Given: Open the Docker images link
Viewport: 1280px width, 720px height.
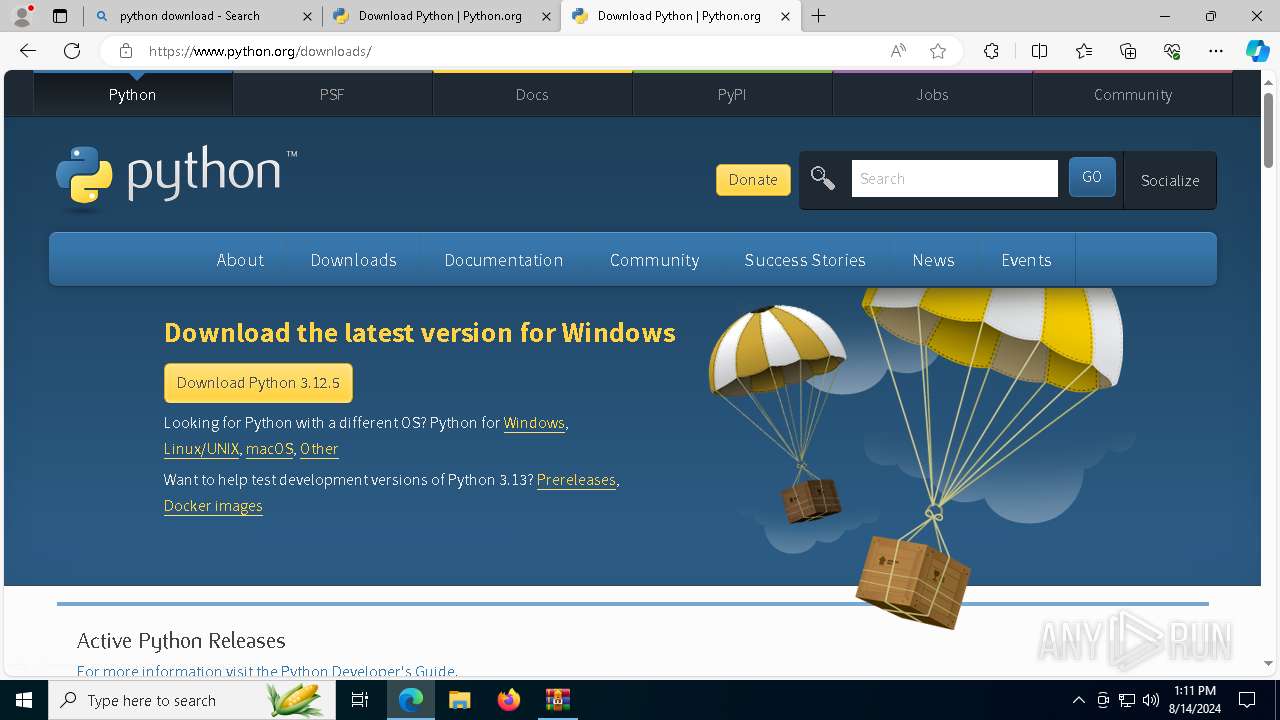Looking at the screenshot, I should [213, 506].
